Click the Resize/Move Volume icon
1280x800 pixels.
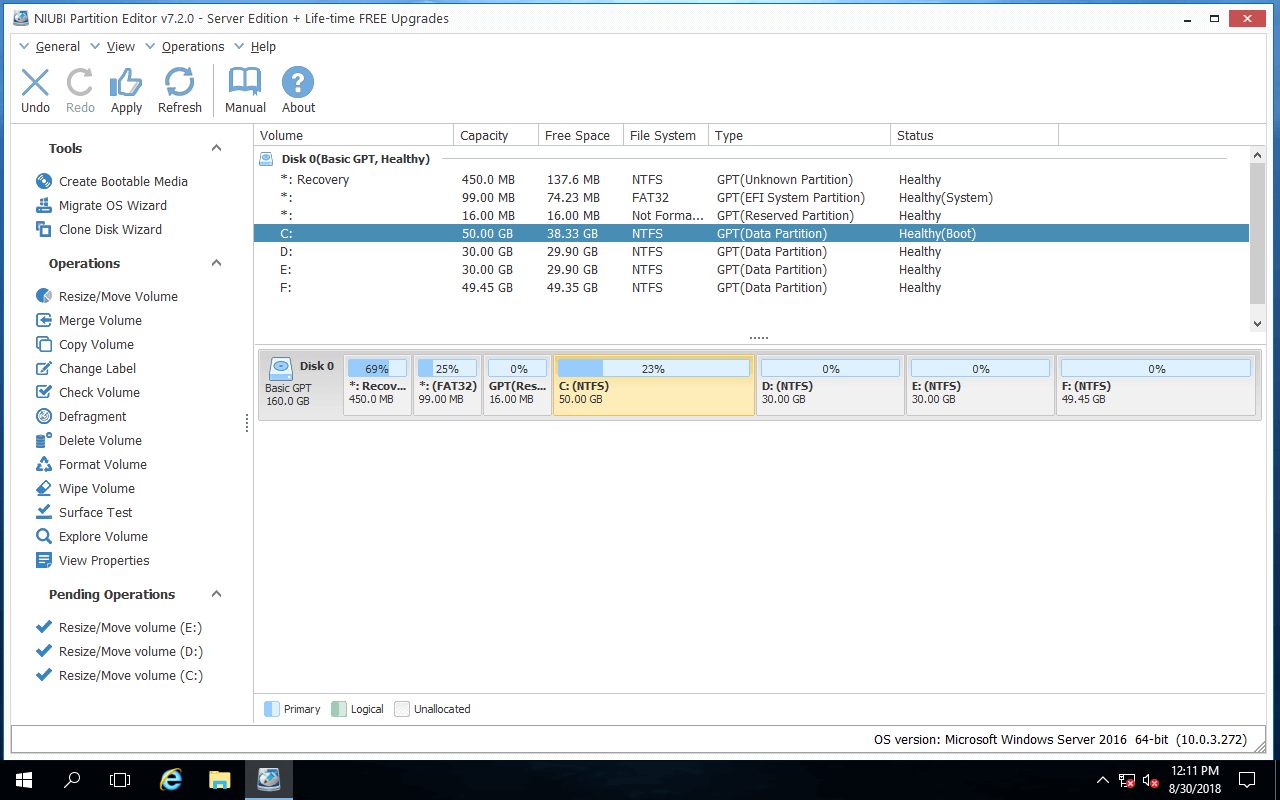(x=43, y=296)
